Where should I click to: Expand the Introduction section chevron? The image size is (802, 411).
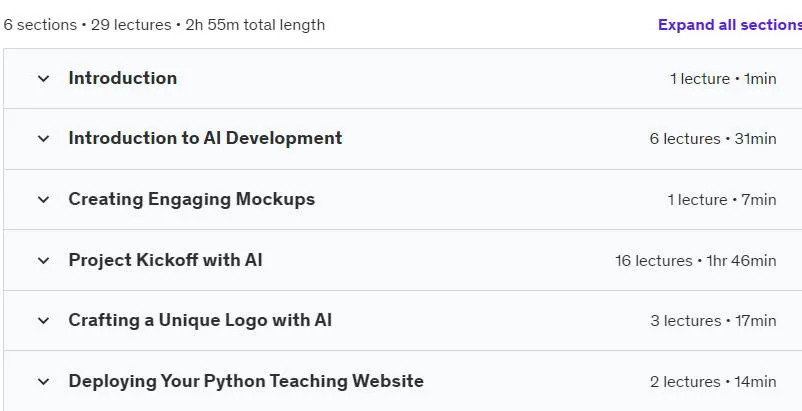(x=43, y=79)
